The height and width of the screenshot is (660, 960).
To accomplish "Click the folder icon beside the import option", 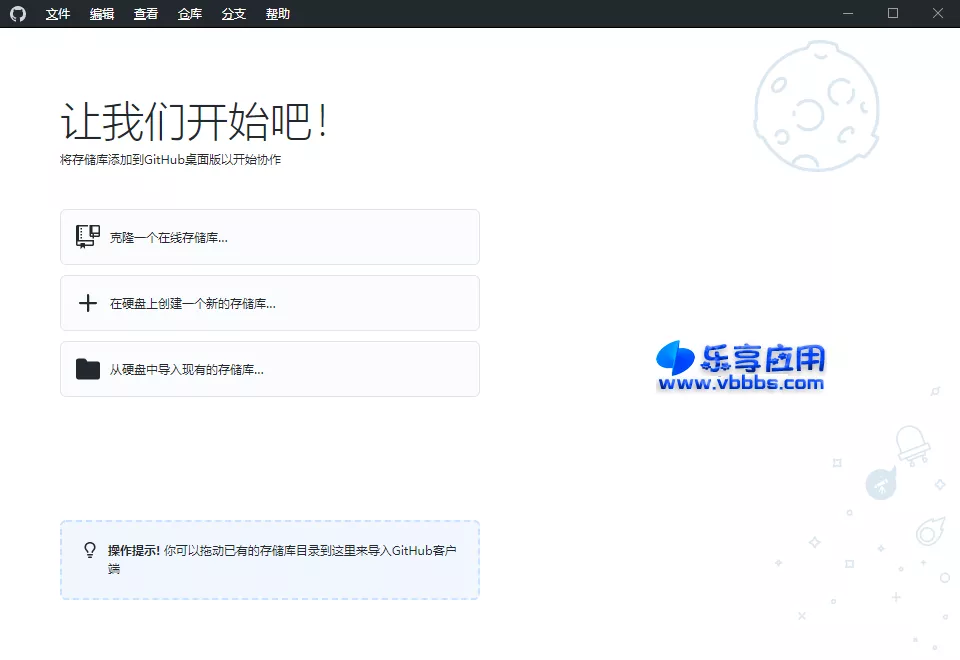I will point(87,368).
